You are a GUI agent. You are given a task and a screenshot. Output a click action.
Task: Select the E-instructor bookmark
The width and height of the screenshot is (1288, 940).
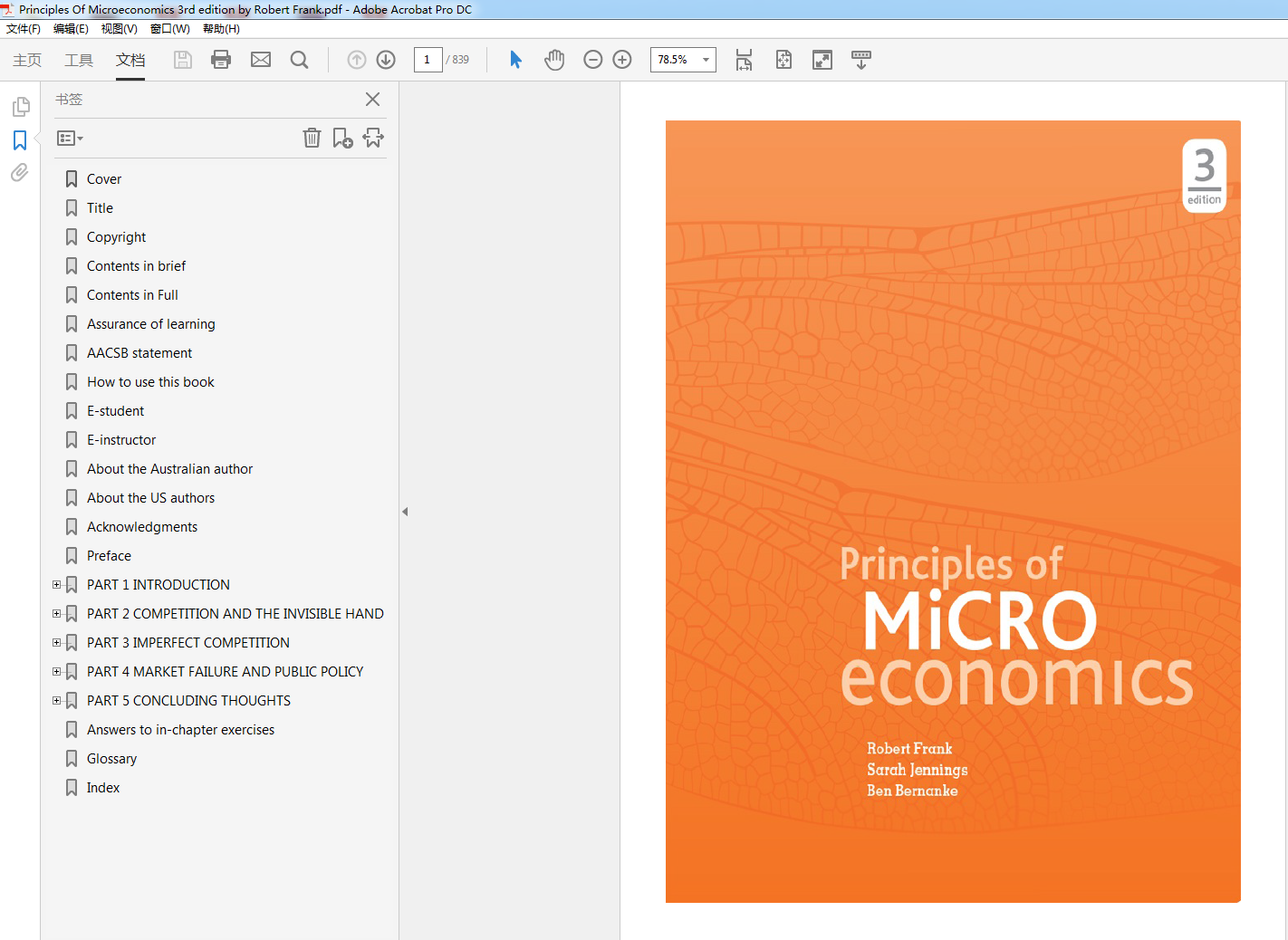121,440
